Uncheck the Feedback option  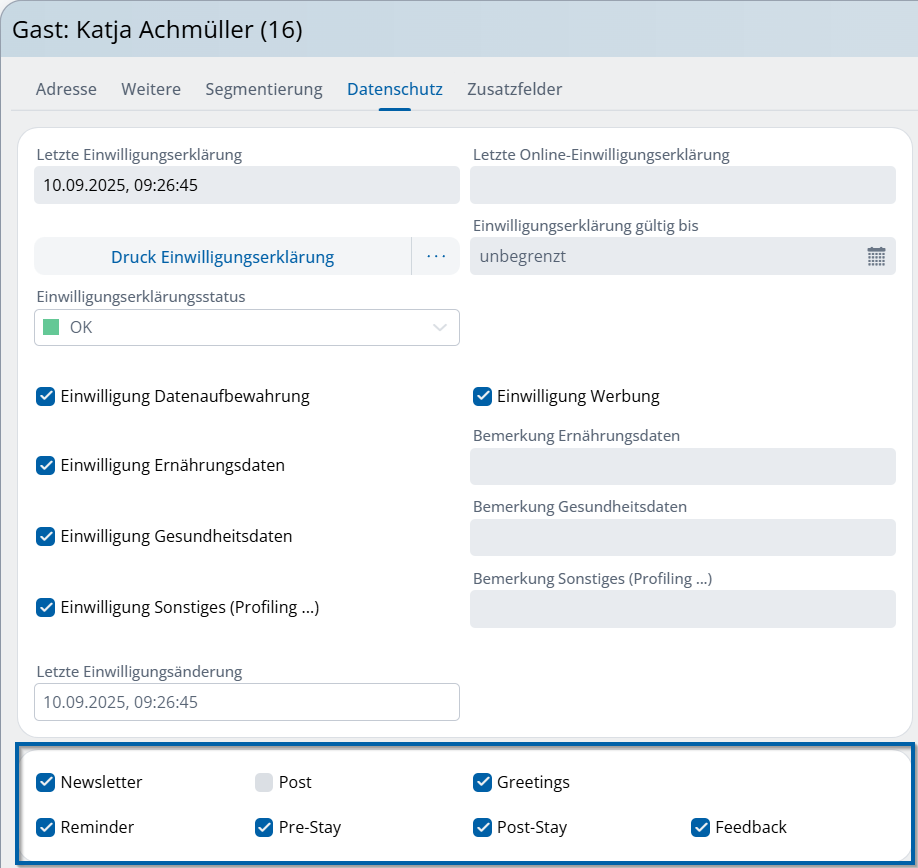pyautogui.click(x=700, y=827)
